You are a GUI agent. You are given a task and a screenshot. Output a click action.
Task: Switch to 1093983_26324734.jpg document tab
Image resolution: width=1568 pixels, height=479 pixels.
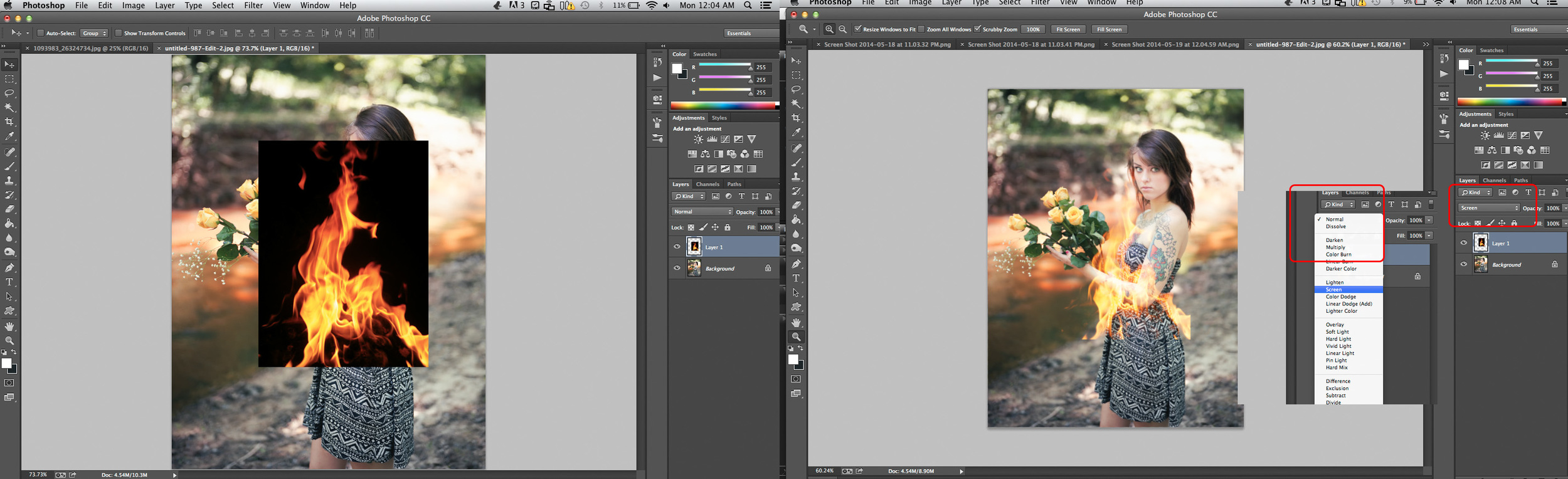90,48
